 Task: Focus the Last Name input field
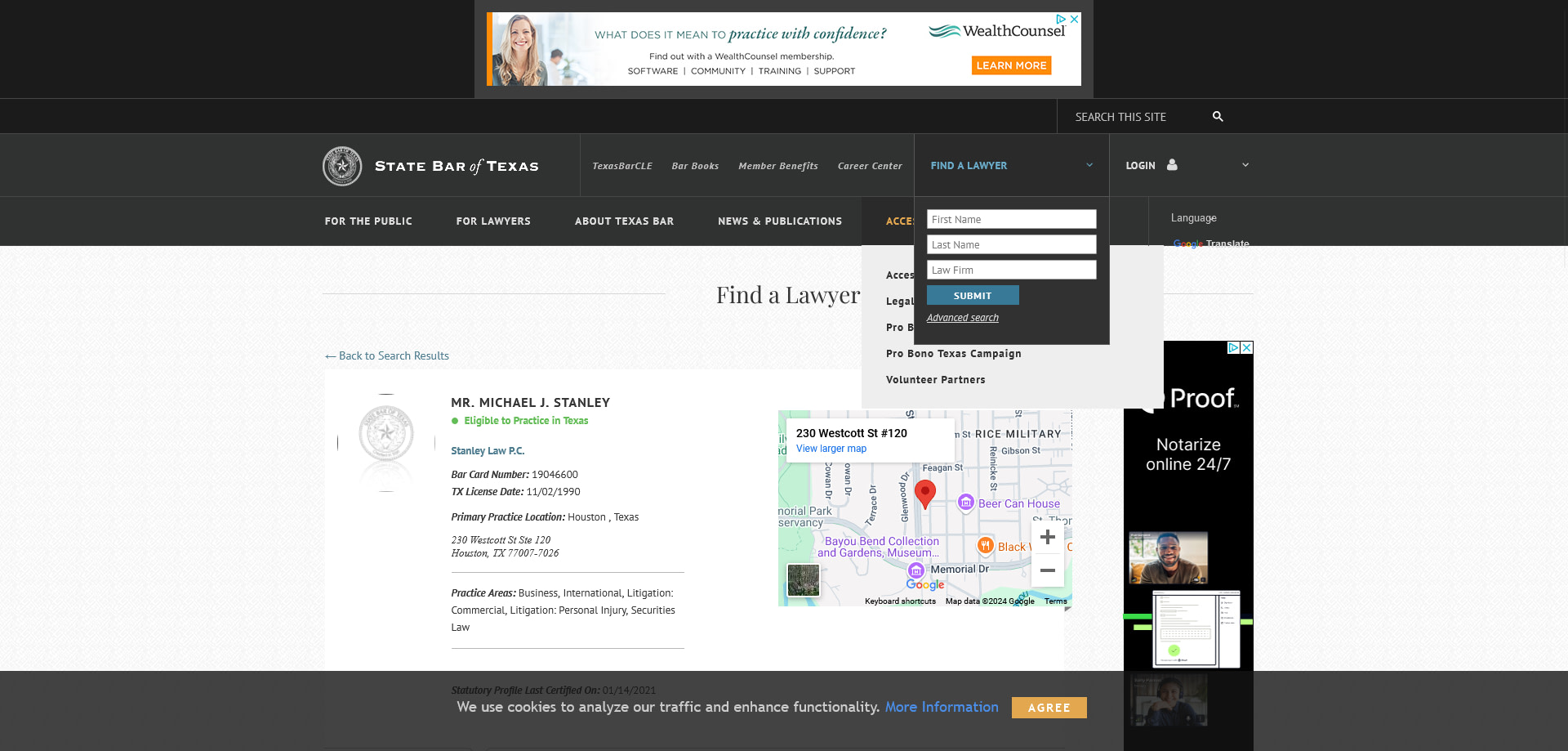click(1011, 244)
